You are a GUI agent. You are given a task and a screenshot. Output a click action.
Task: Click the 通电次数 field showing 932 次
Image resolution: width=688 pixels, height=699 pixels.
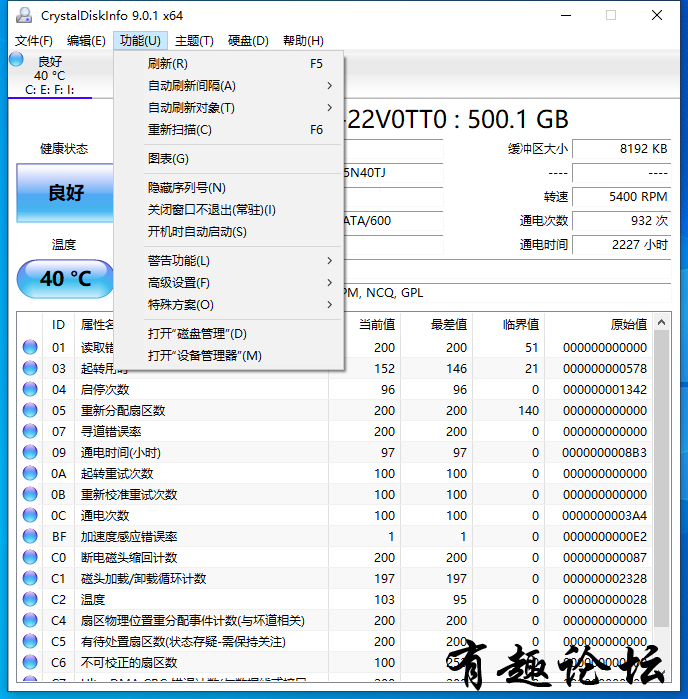pos(622,221)
